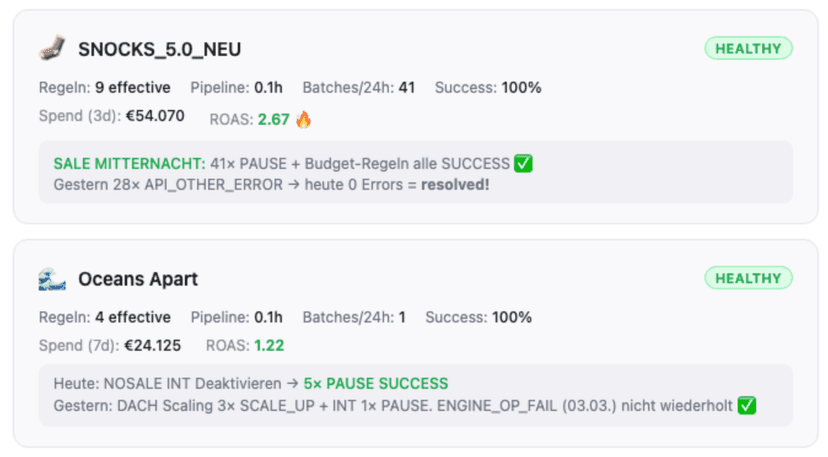Click the fire emoji next to ROAS 2.67
Viewport: 828px width, 457px height.
coord(304,120)
